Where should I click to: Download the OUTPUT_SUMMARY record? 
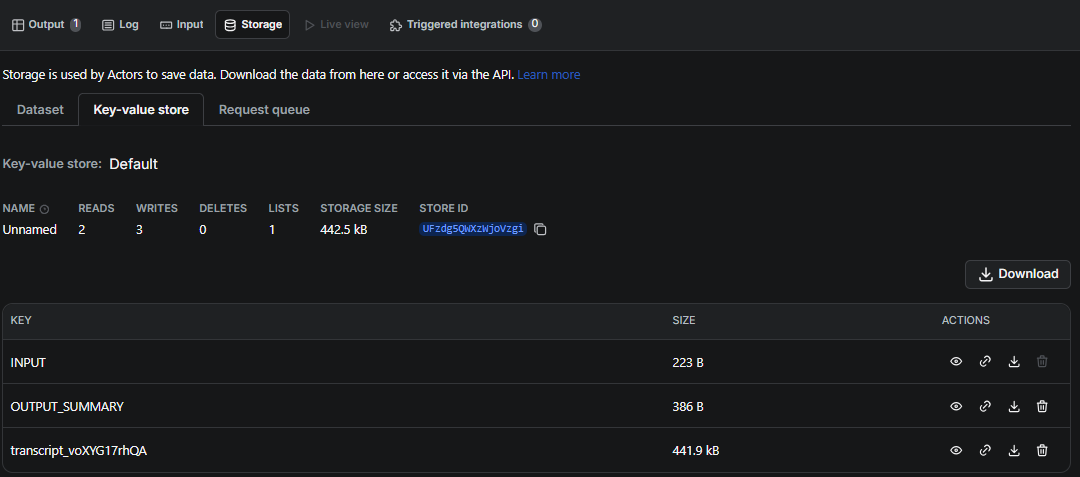click(1014, 406)
